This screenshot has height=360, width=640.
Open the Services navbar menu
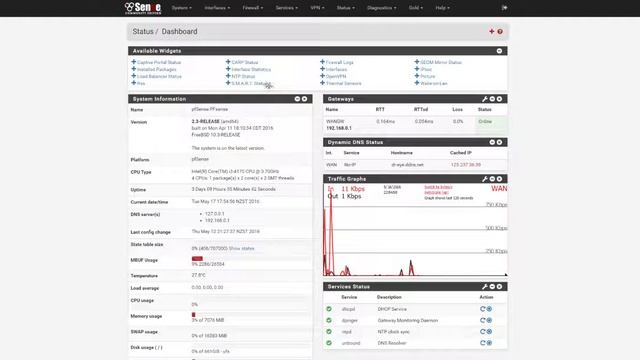[287, 8]
